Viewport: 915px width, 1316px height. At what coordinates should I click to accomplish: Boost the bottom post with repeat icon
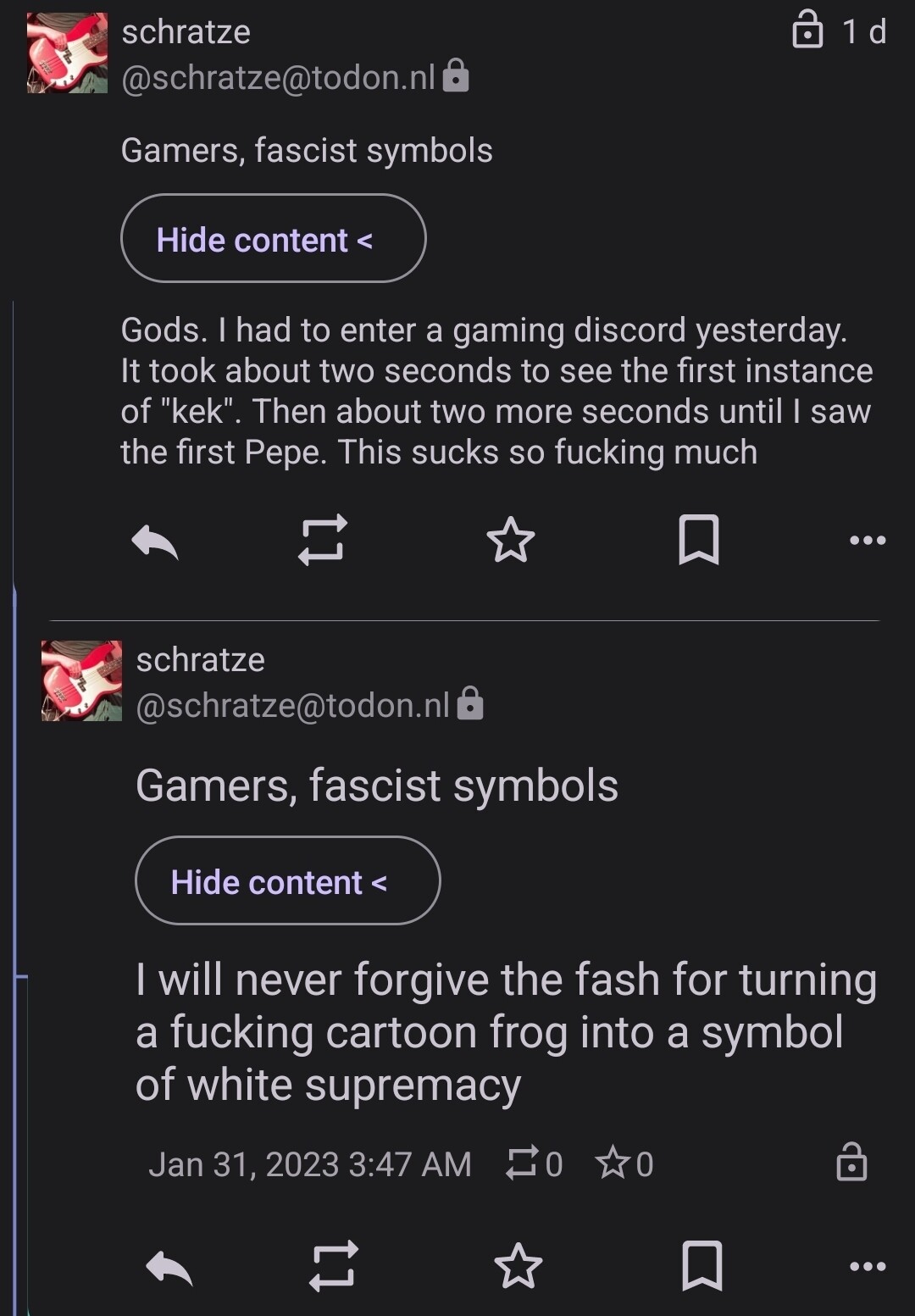[333, 1266]
